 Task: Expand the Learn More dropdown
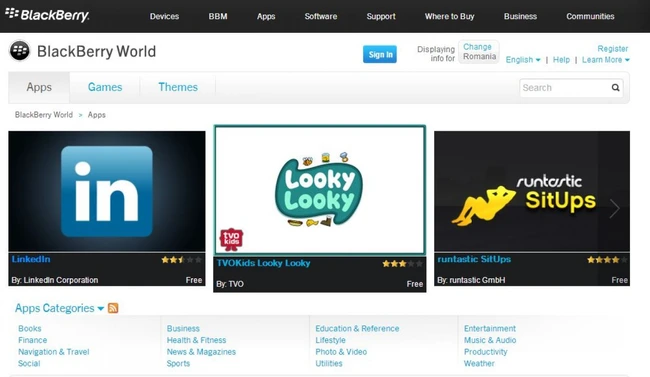[x=606, y=60]
